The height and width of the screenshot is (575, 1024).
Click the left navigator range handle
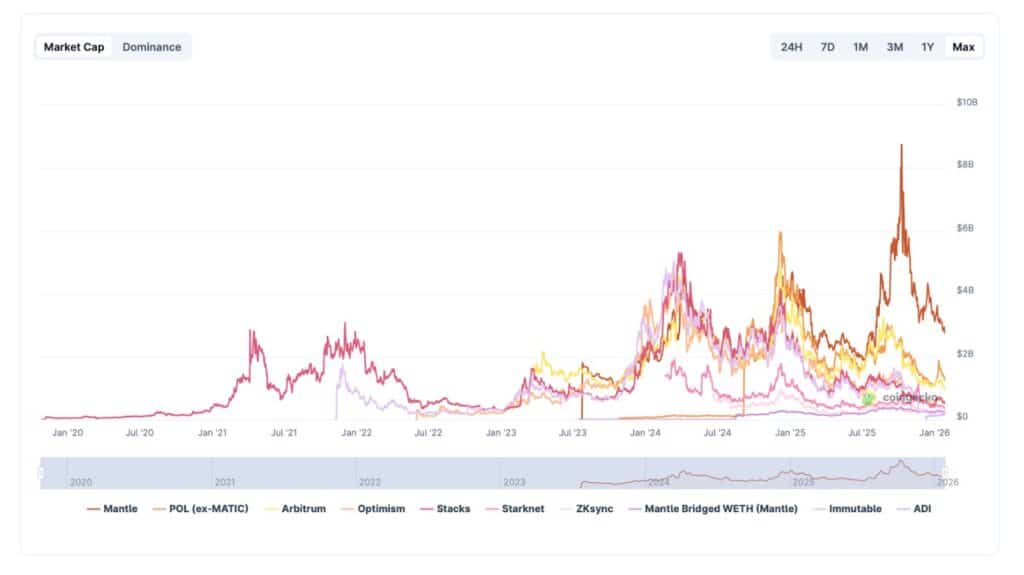click(41, 472)
